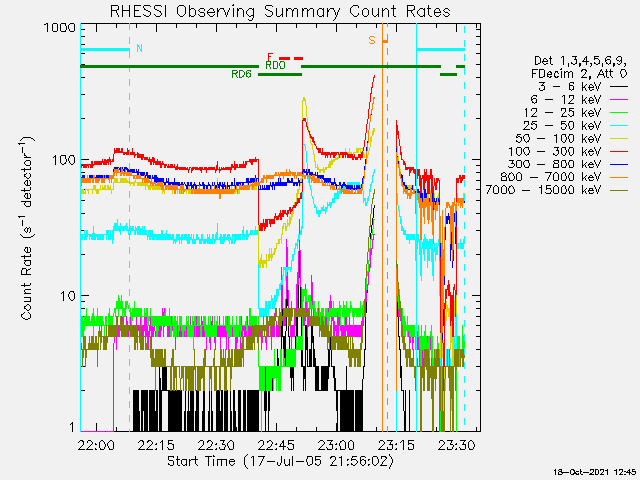Click the olive line swatch for 7000 - 15000 keV
The image size is (640, 480).
(619, 190)
